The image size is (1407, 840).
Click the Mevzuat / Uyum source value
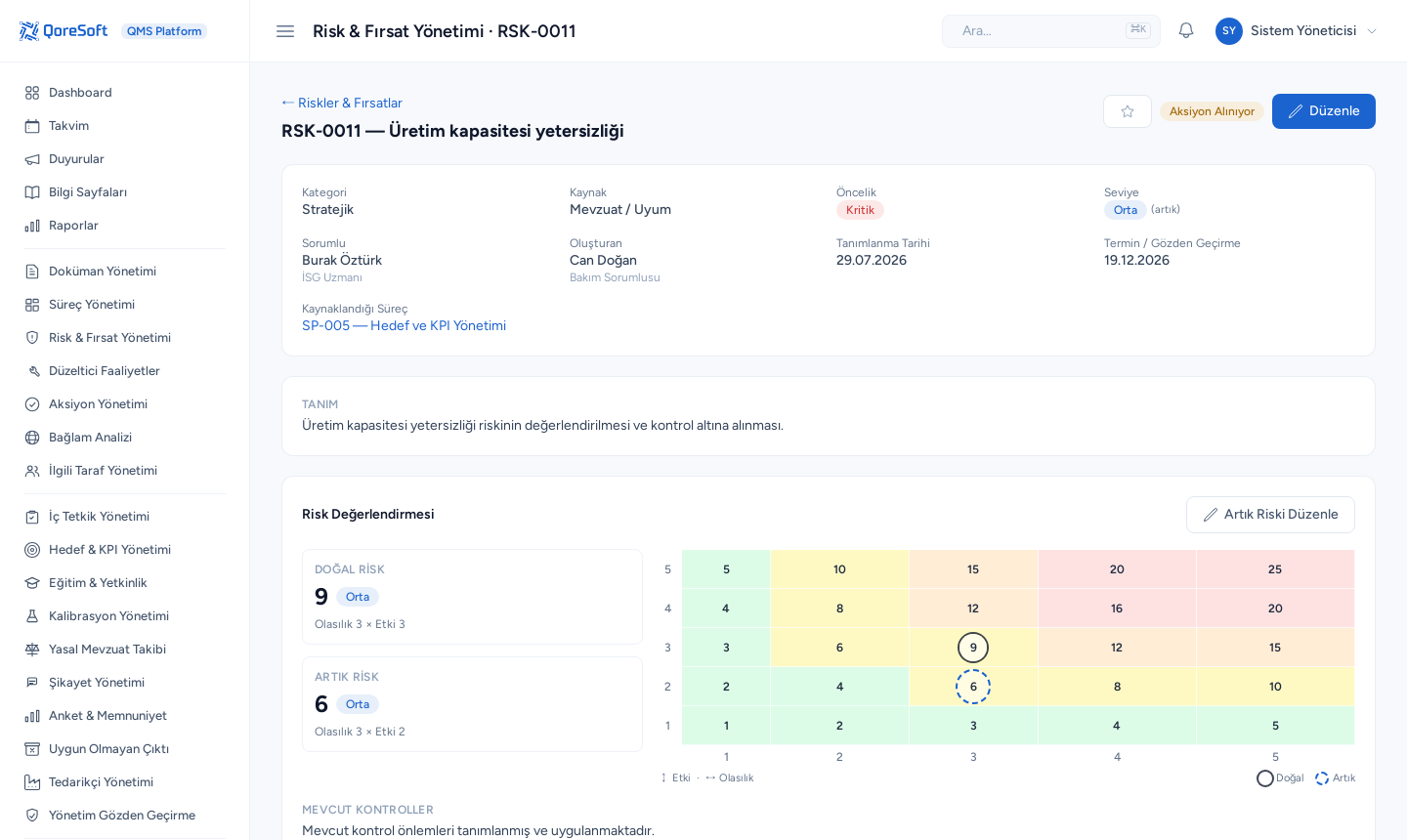[620, 210]
